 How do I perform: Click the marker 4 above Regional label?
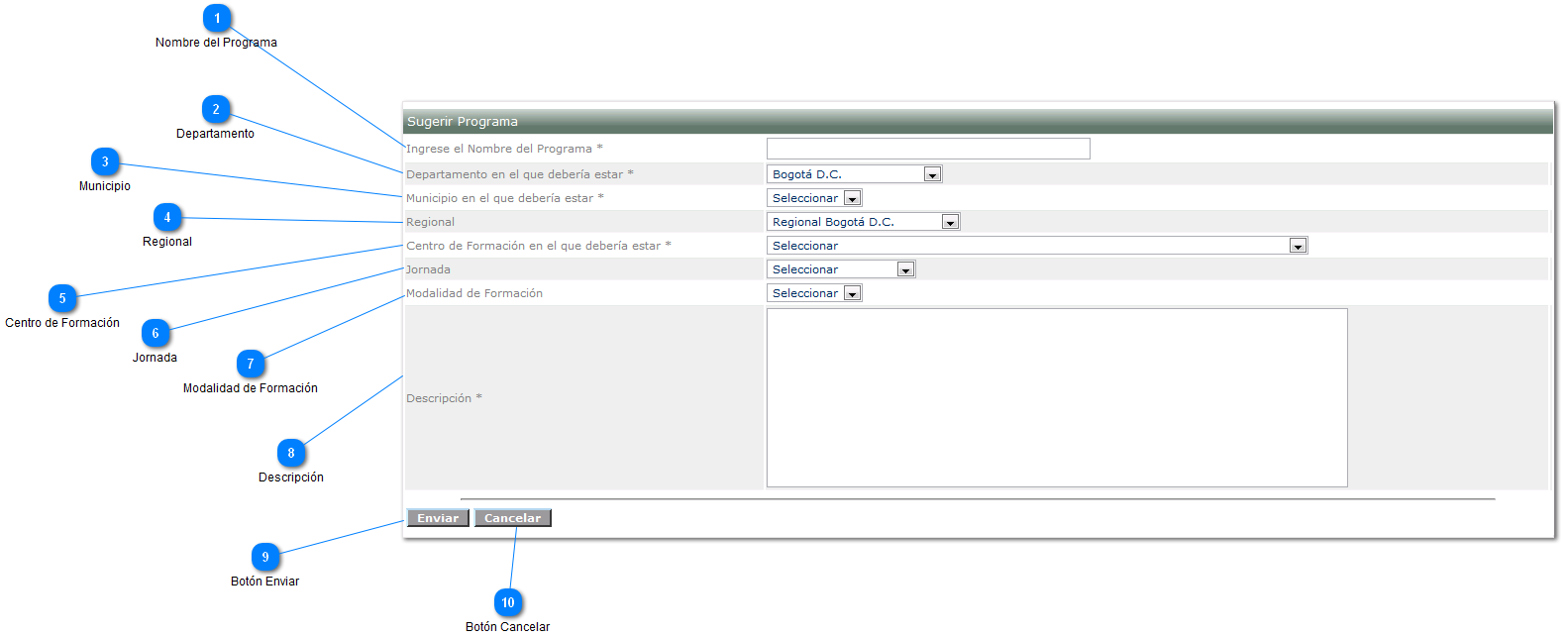tap(167, 218)
